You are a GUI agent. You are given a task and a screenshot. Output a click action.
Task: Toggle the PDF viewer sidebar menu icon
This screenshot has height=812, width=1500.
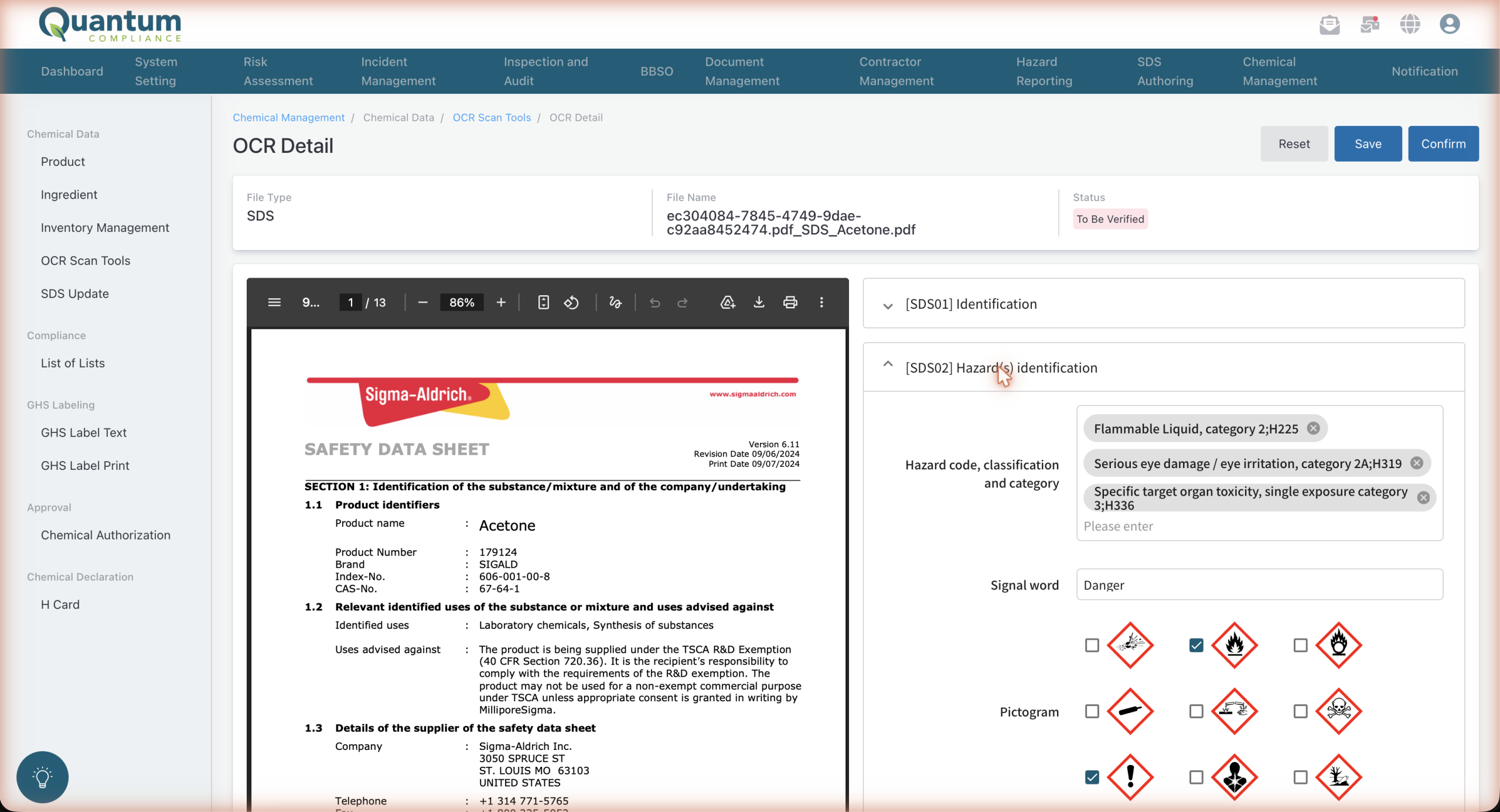click(274, 302)
